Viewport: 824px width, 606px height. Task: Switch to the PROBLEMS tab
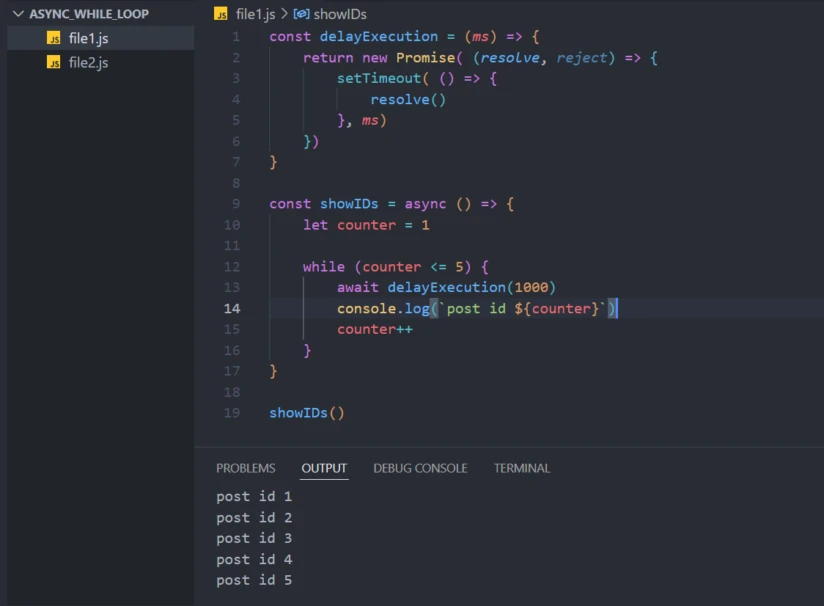[245, 468]
